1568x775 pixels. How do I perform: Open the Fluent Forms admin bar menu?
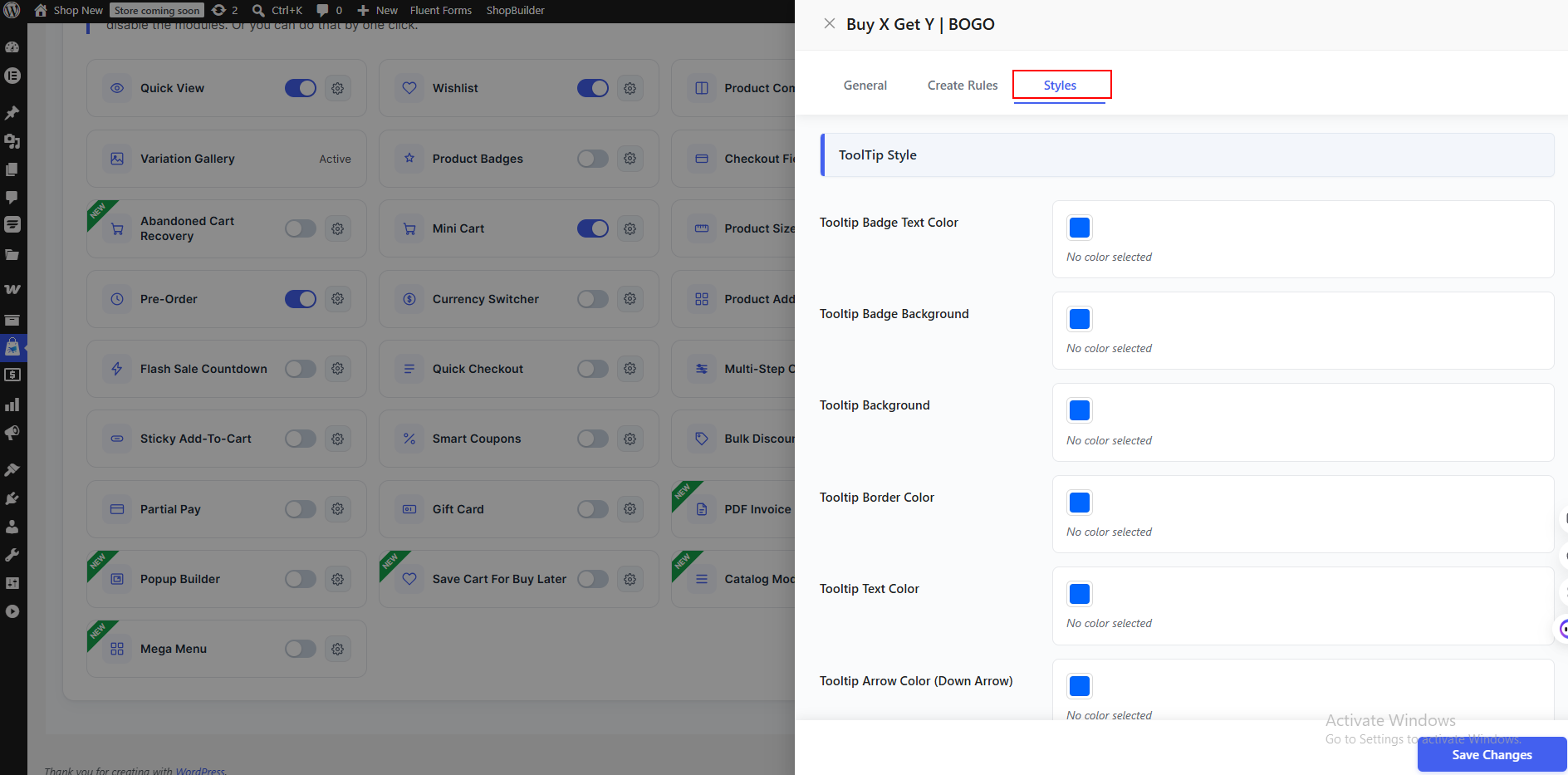(441, 10)
